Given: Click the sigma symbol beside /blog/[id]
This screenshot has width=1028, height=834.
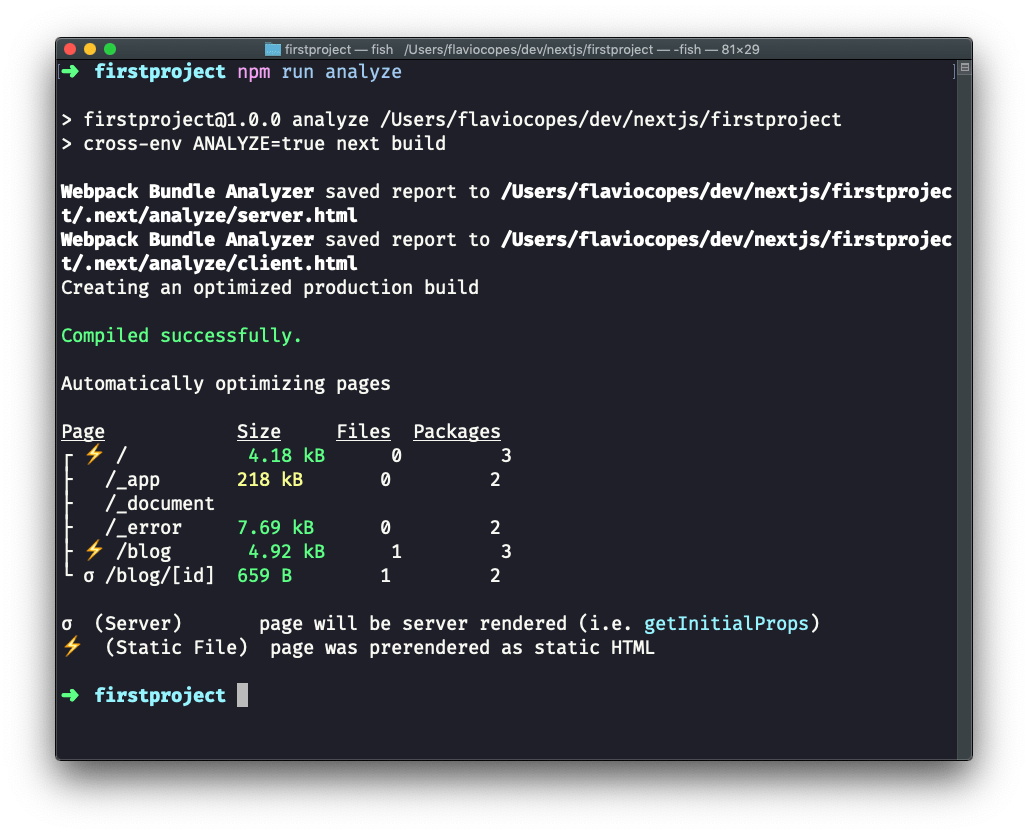Looking at the screenshot, I should click(89, 575).
